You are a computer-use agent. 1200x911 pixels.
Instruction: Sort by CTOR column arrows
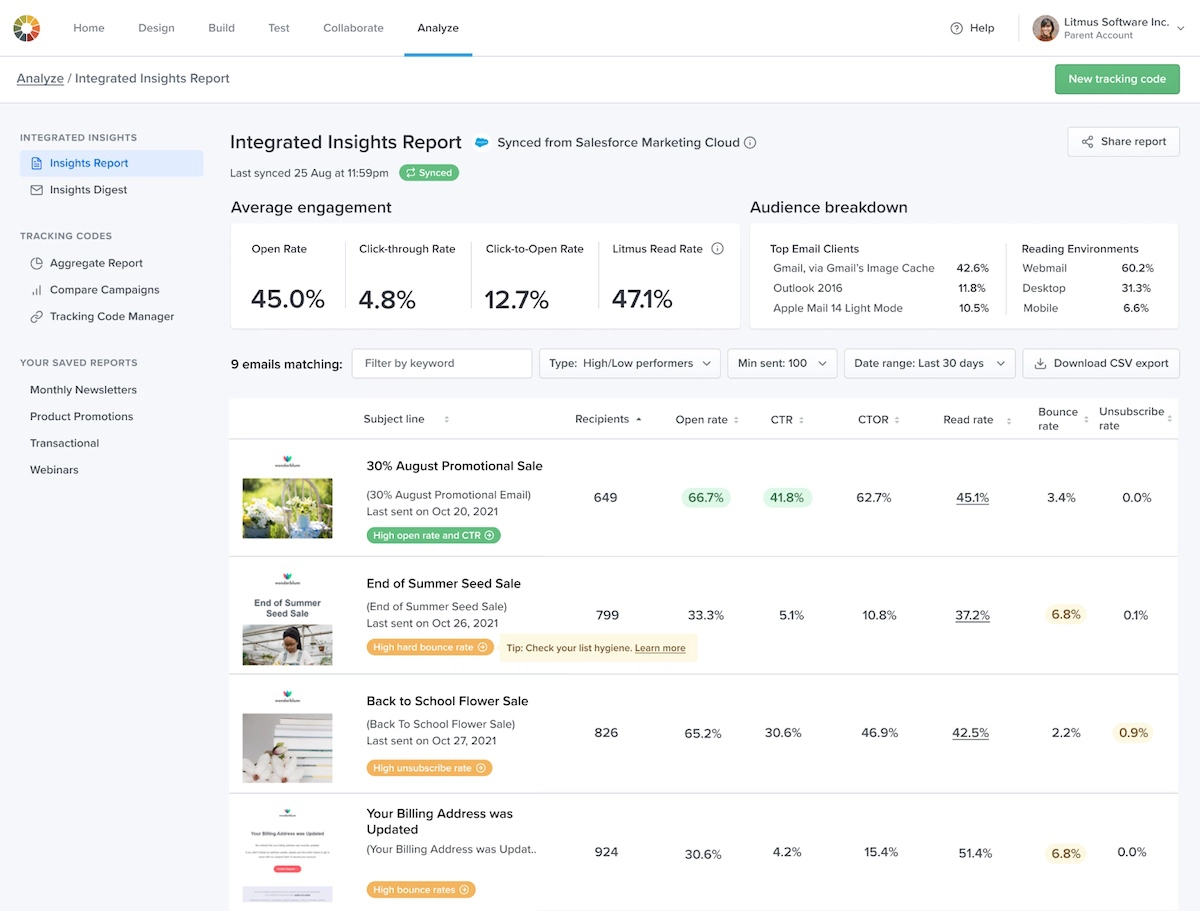tap(898, 420)
